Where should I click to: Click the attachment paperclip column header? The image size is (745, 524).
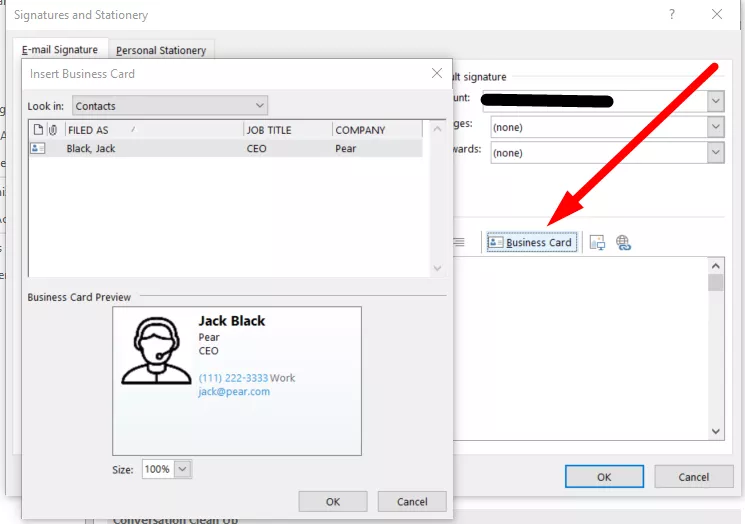(53, 130)
